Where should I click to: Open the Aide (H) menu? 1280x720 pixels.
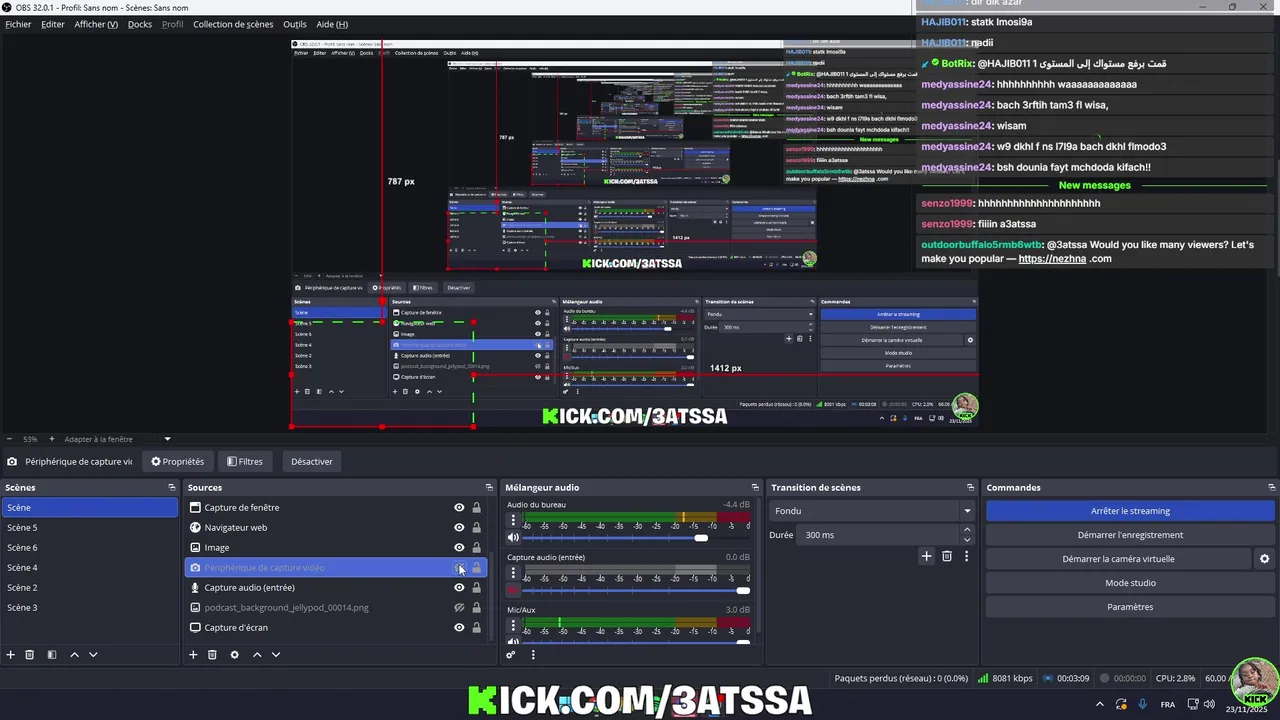(x=332, y=24)
